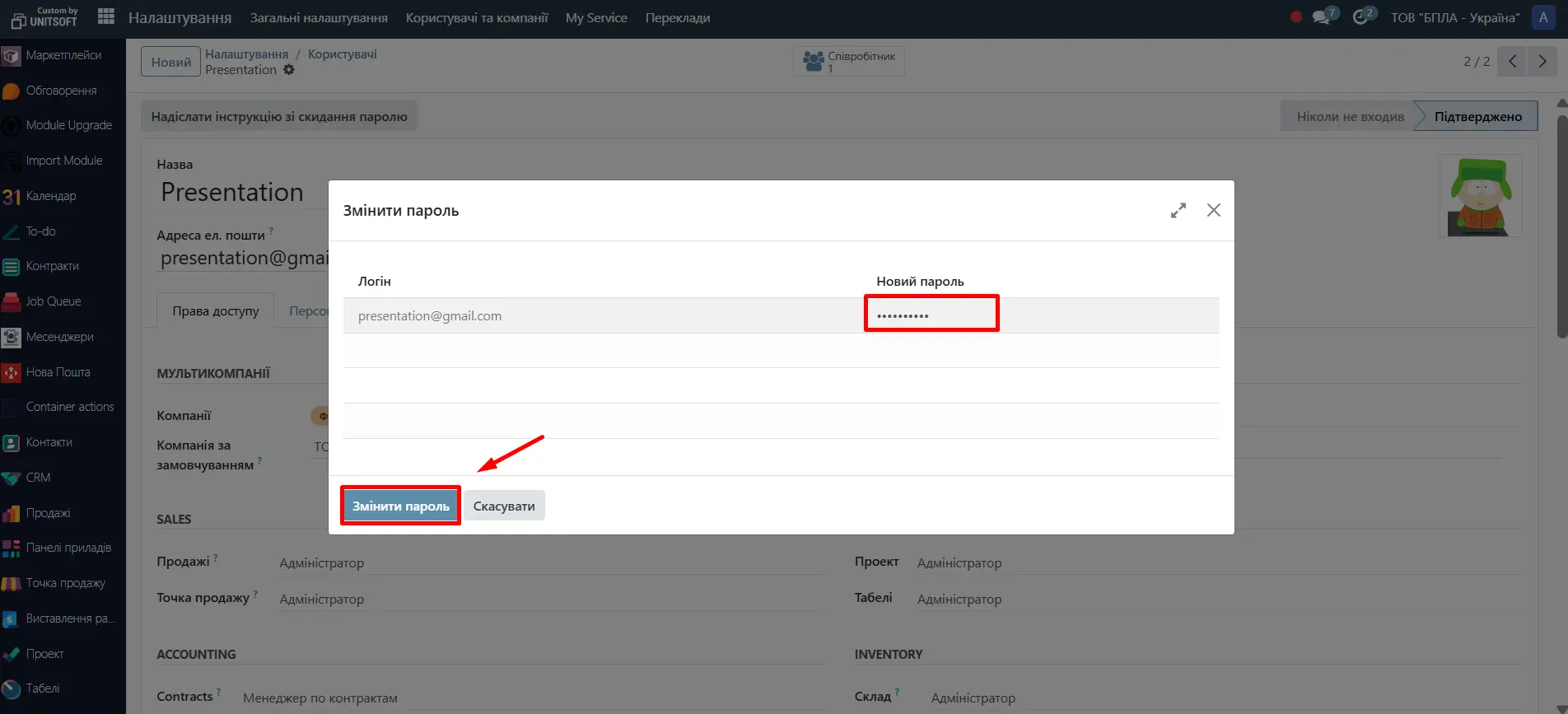Screen dimensions: 1568x714
Task: Go to the next record arrow
Action: tap(1542, 62)
